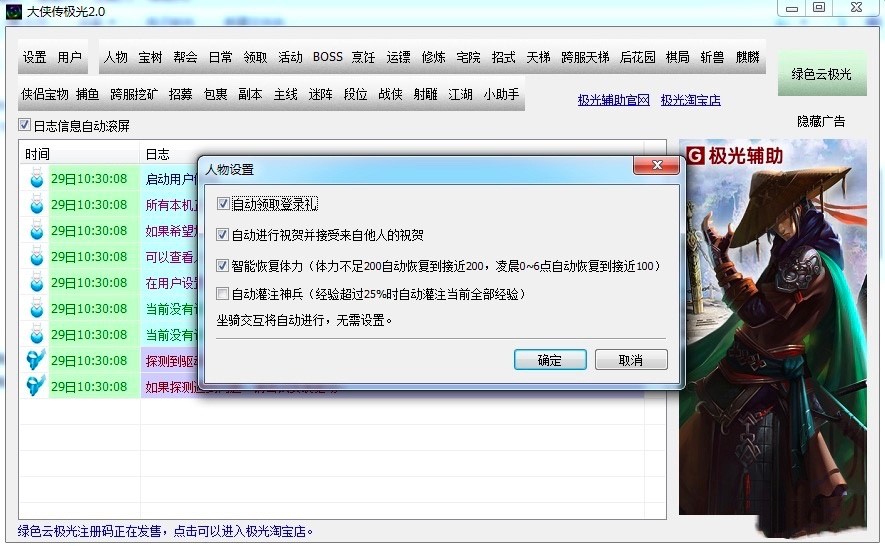Viewport: 885px width, 546px height.
Task: Switch to the 人物 tab
Action: (116, 58)
